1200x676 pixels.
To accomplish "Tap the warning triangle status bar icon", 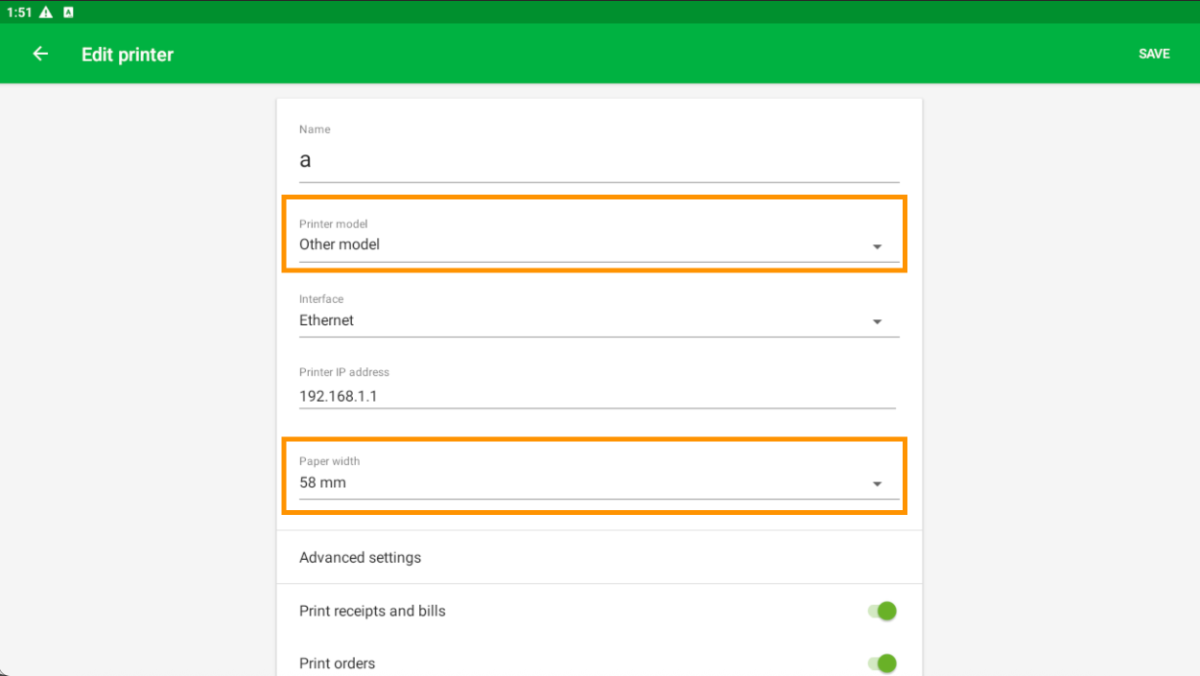I will (x=46, y=13).
